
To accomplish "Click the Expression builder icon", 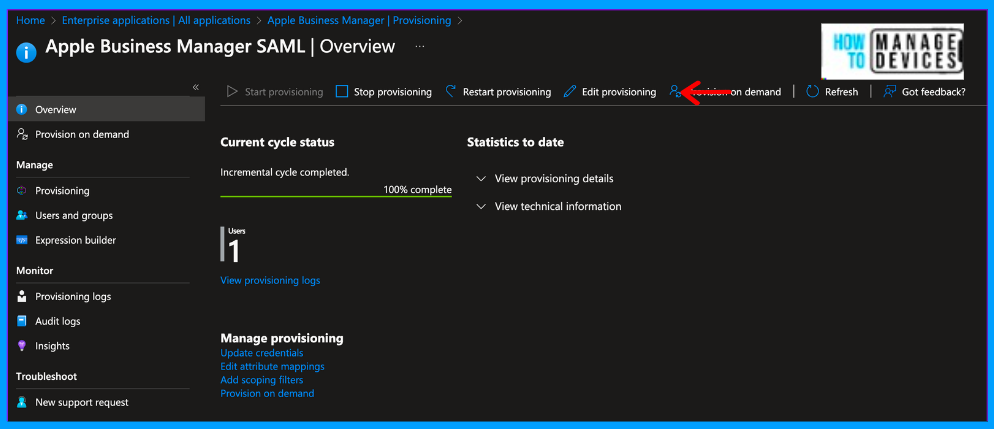I will (22, 240).
